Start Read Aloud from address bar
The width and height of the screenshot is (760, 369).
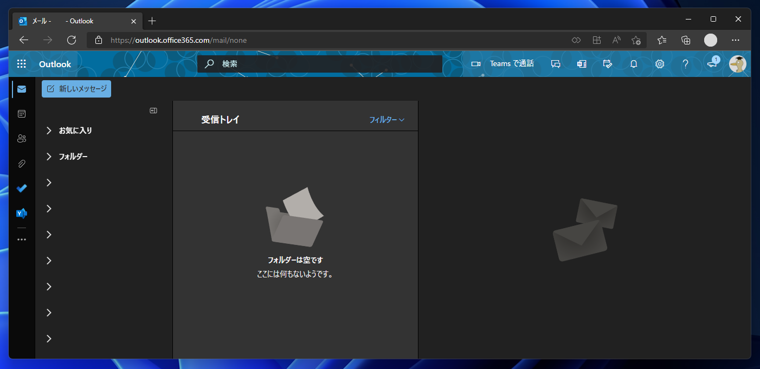point(617,40)
